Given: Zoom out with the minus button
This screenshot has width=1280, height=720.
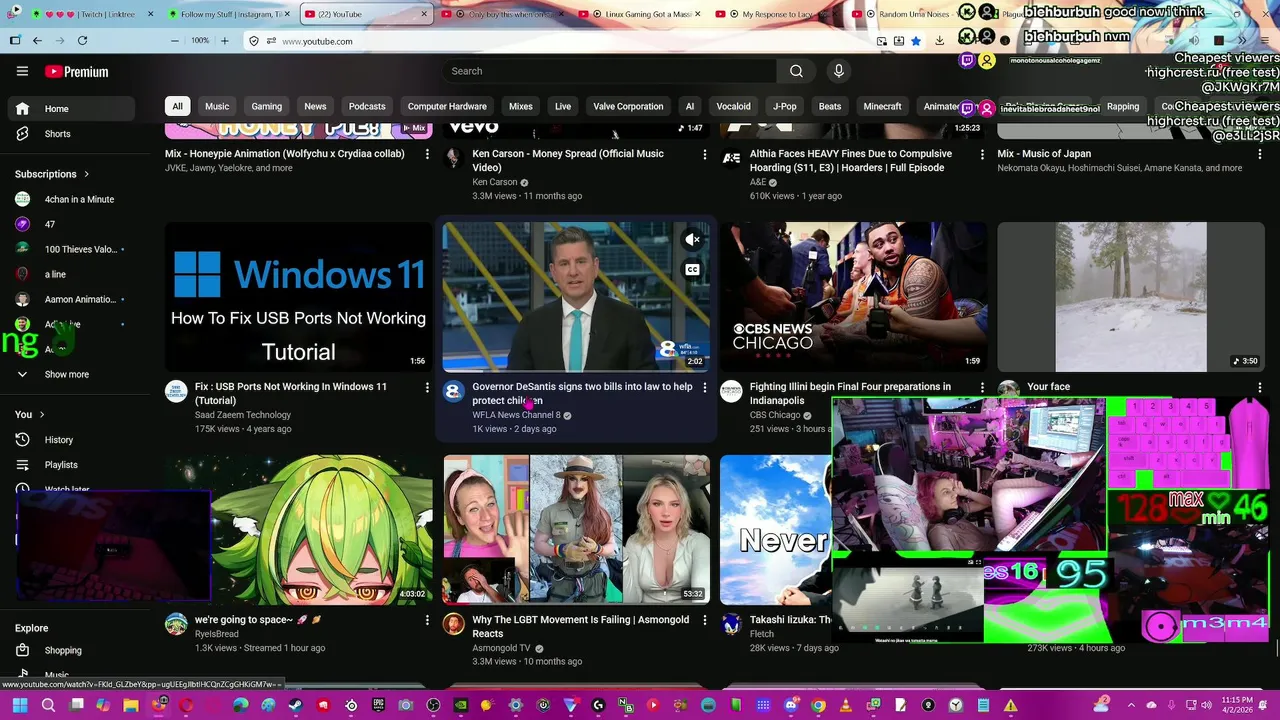Looking at the screenshot, I should click(x=175, y=41).
